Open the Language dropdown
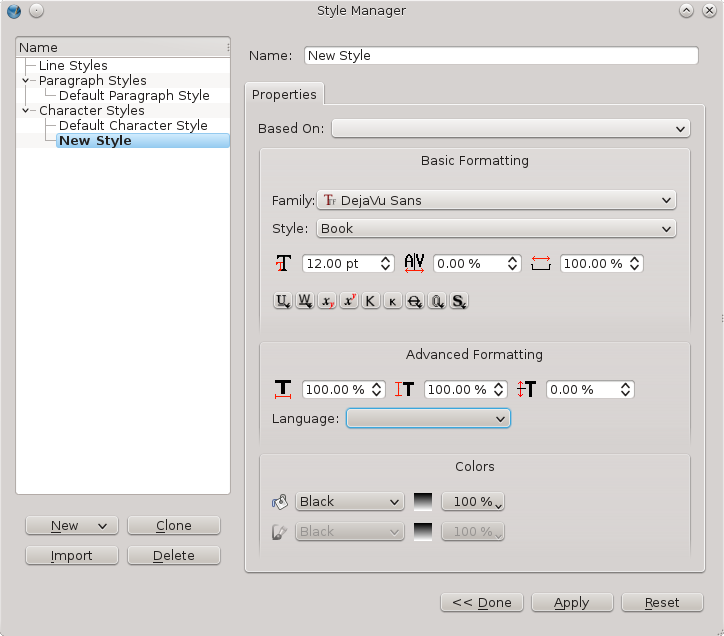 pos(428,419)
